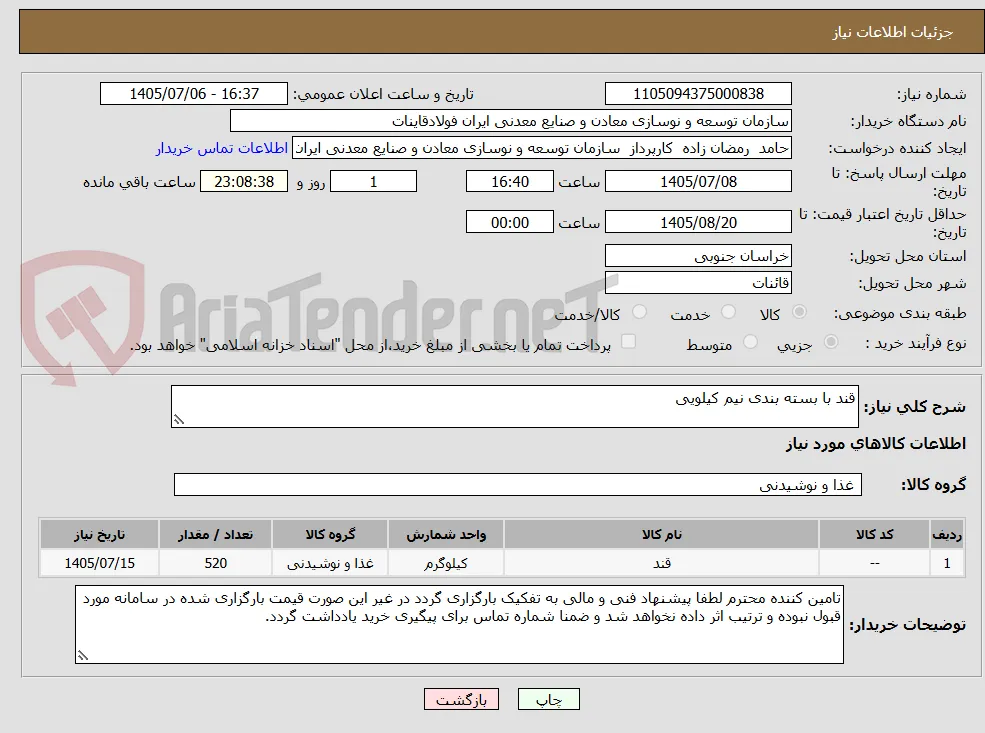Viewport: 985px width, 733px height.
Task: Click resize handle of general description box
Action: point(179,420)
